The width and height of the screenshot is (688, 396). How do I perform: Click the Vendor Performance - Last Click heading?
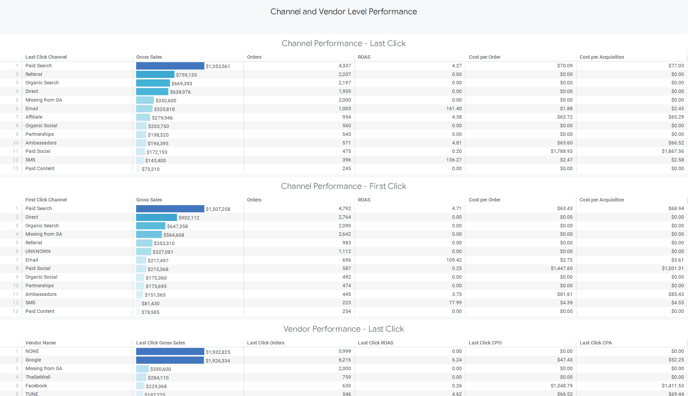click(x=344, y=329)
